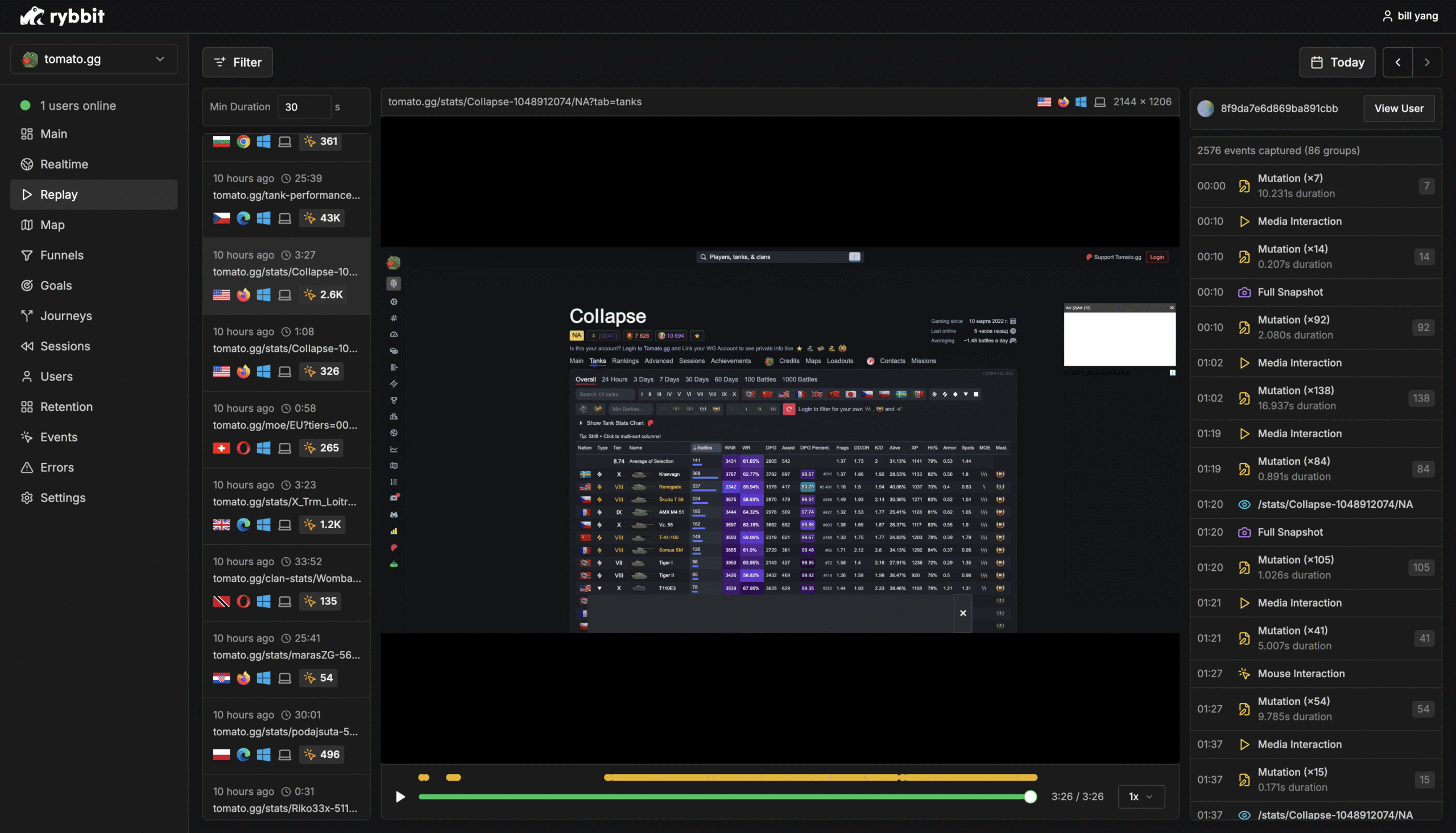Click the Journeys branch icon

(x=27, y=316)
